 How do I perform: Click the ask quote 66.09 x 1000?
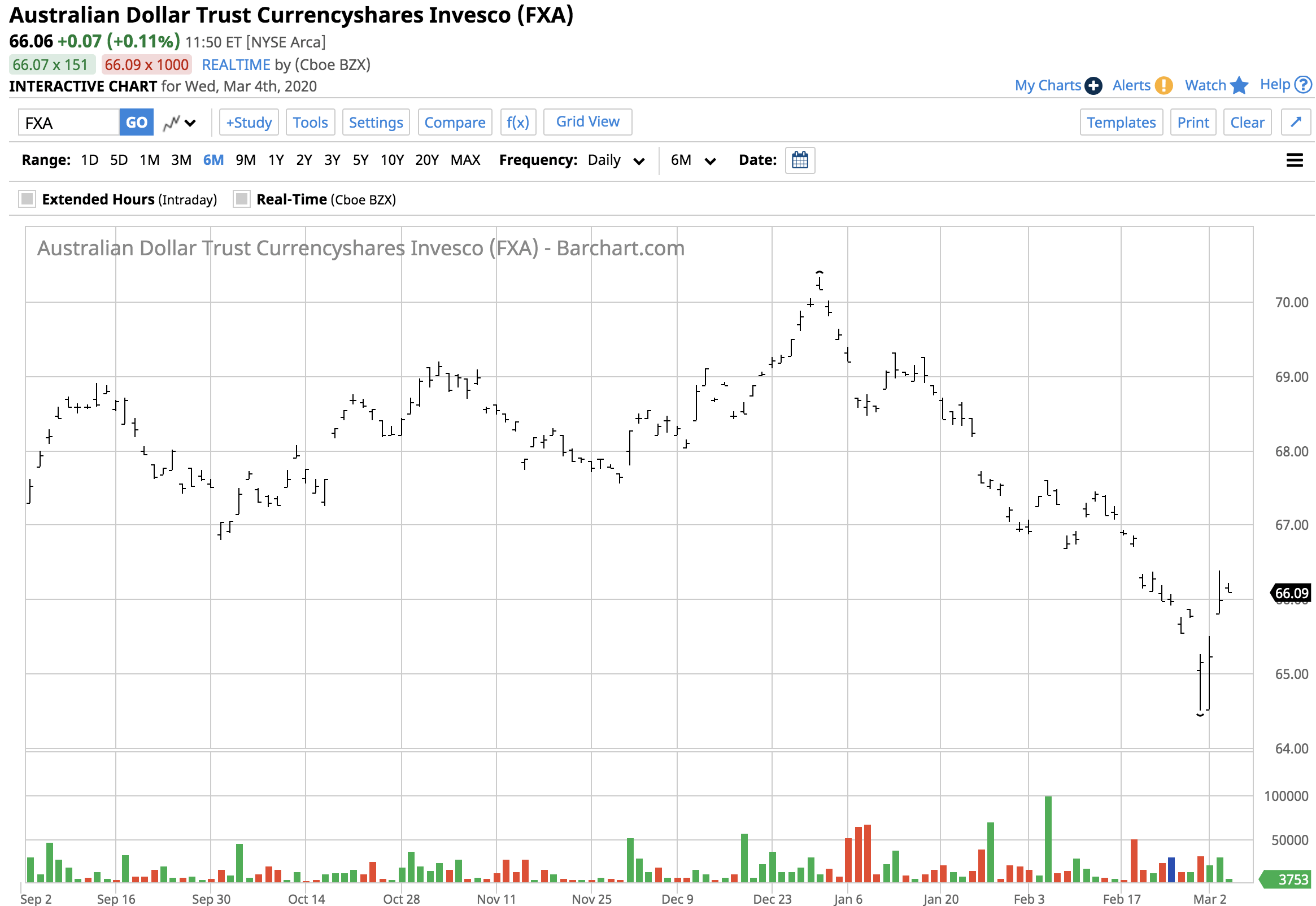(146, 65)
